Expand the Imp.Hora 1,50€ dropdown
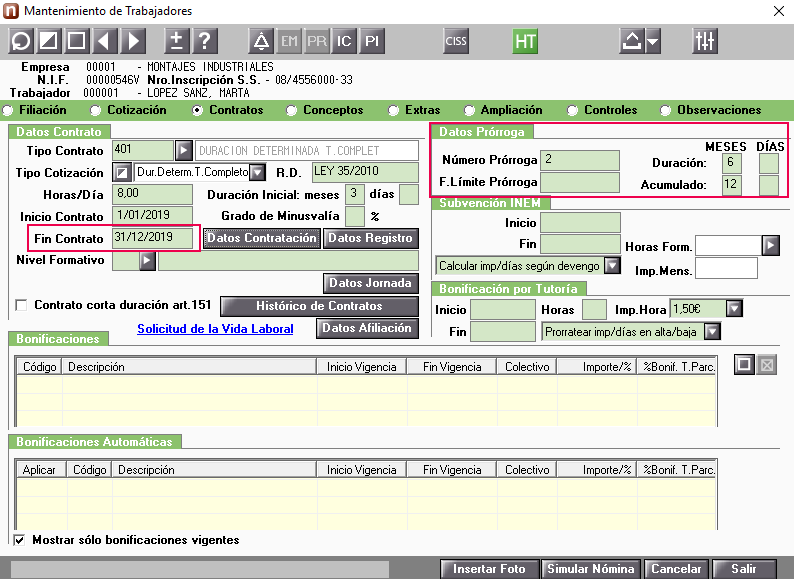This screenshot has height=579, width=794. 734,308
